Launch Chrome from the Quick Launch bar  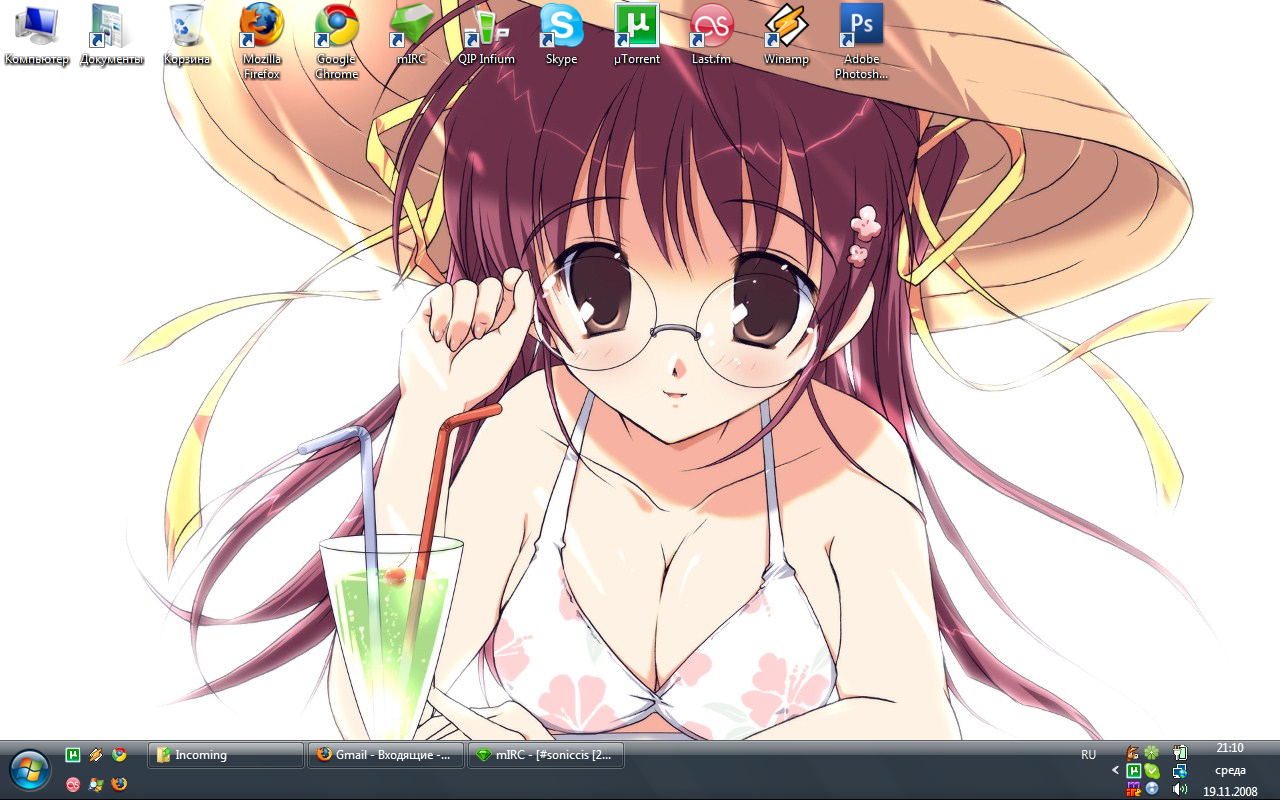pyautogui.click(x=119, y=755)
